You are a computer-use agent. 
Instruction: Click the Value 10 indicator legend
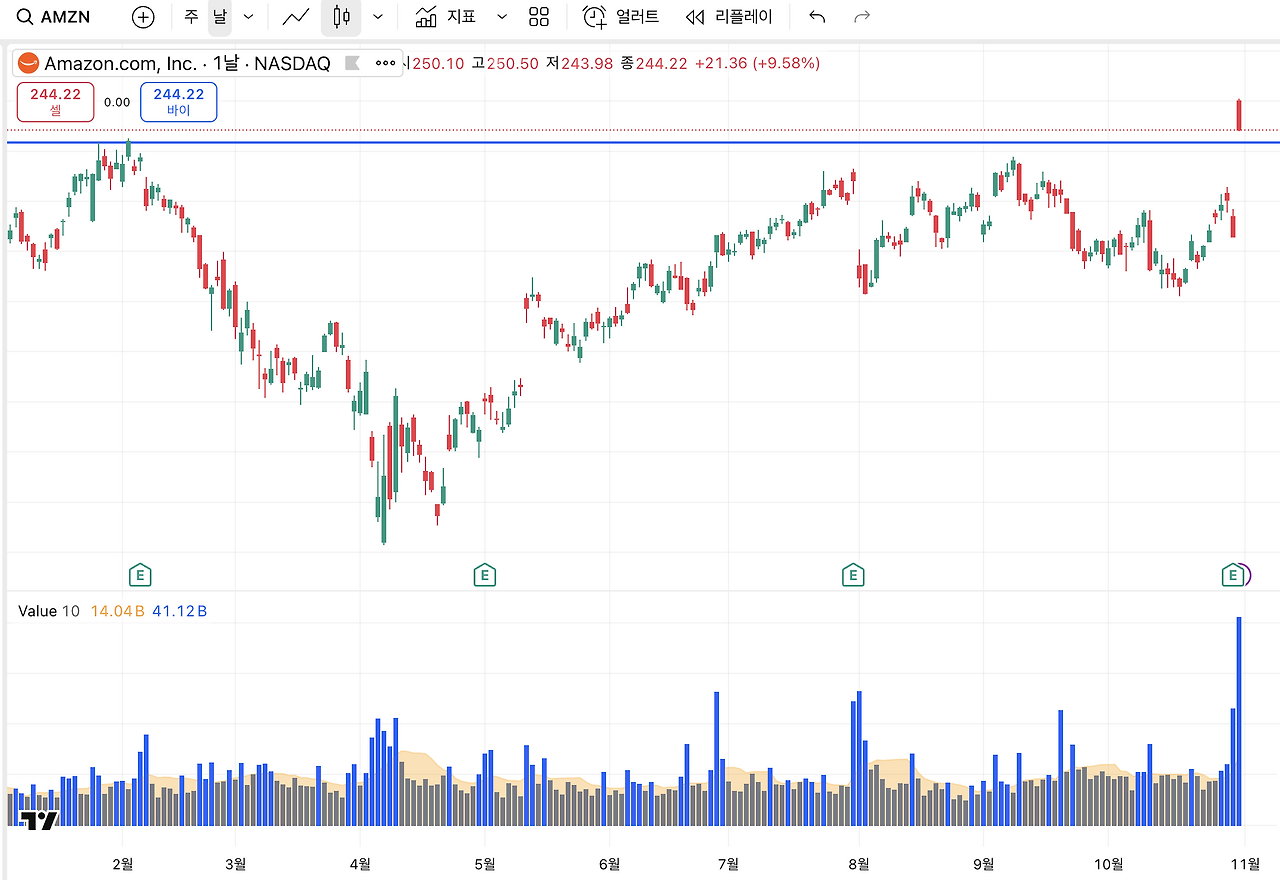click(49, 611)
